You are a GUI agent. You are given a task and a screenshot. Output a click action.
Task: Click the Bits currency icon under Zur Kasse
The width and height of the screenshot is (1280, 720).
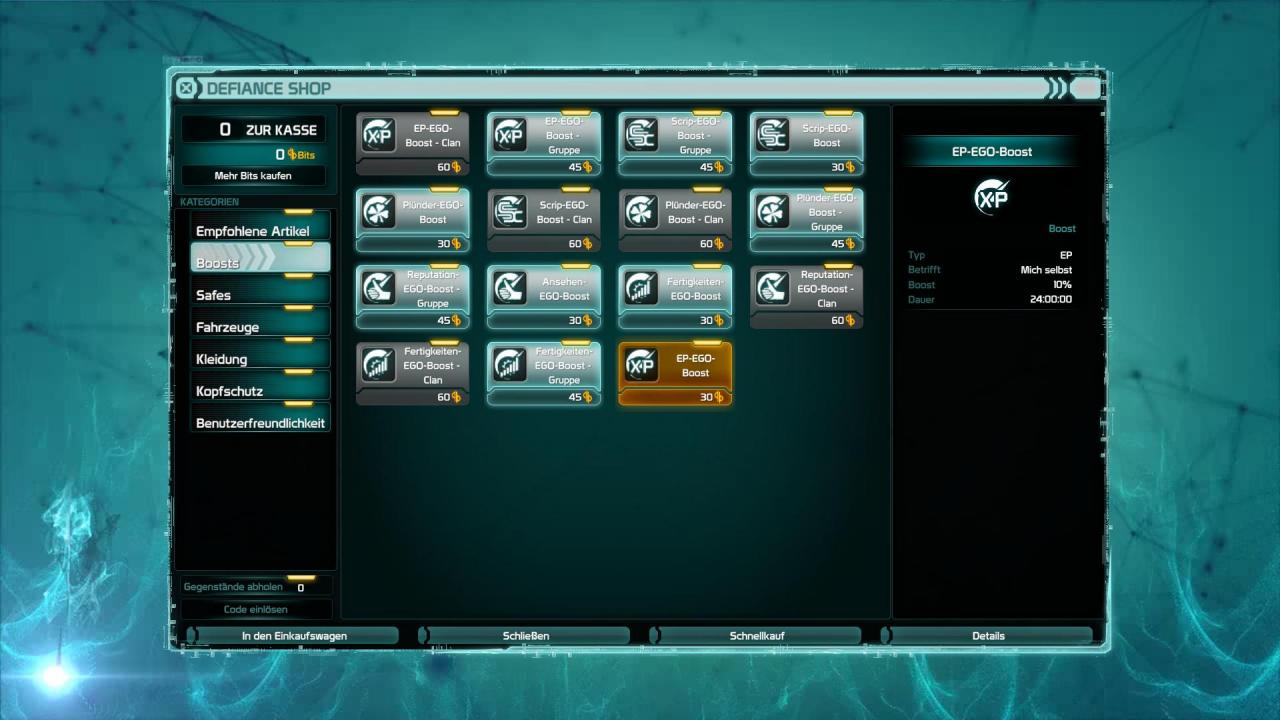(x=292, y=155)
